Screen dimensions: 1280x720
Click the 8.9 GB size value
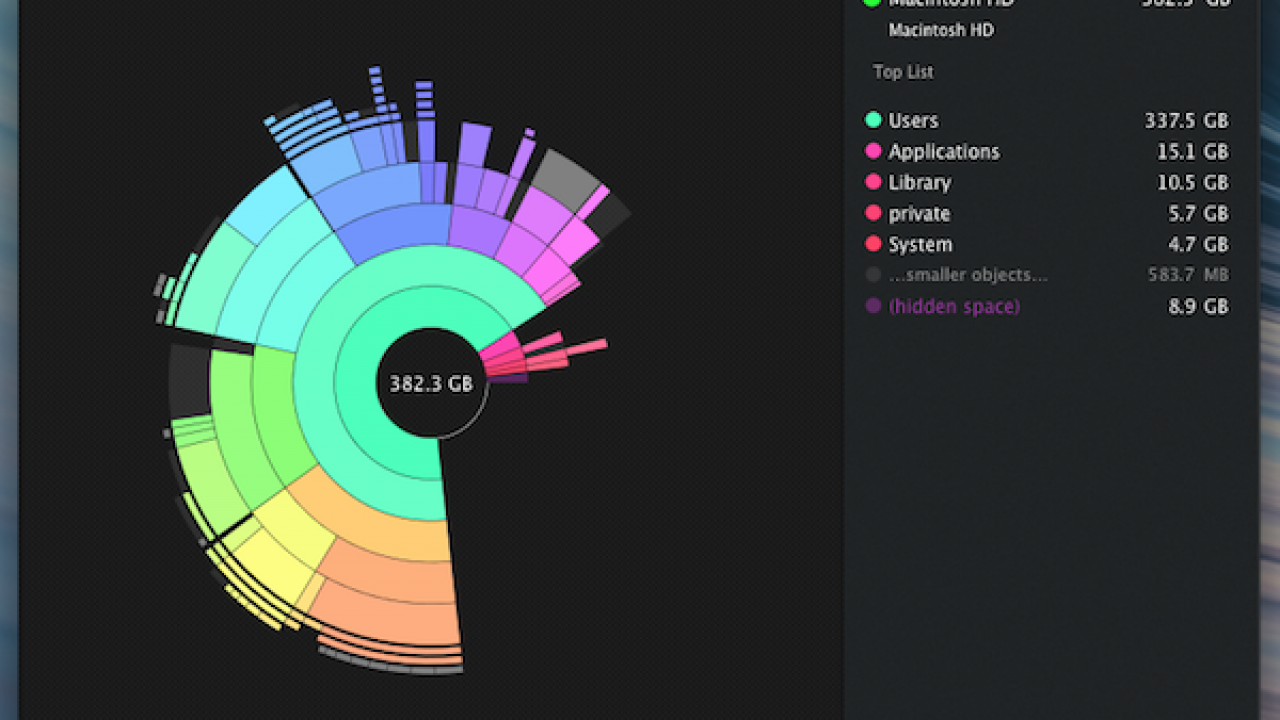(x=1198, y=307)
